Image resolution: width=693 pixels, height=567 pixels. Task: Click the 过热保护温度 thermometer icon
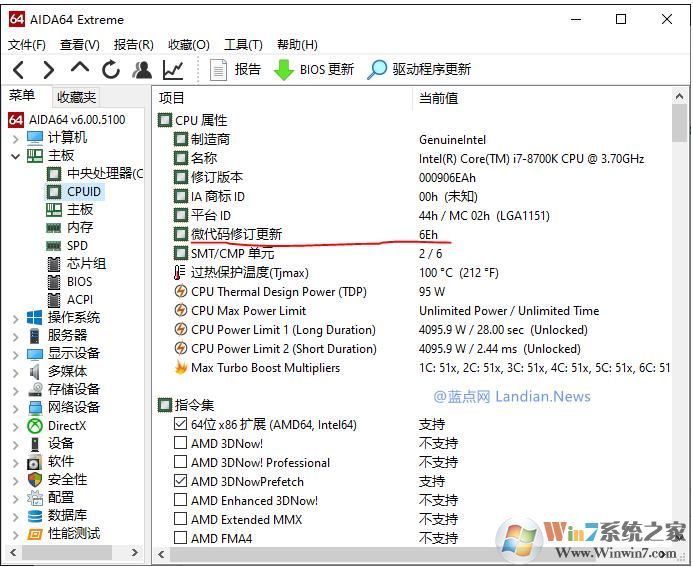179,273
